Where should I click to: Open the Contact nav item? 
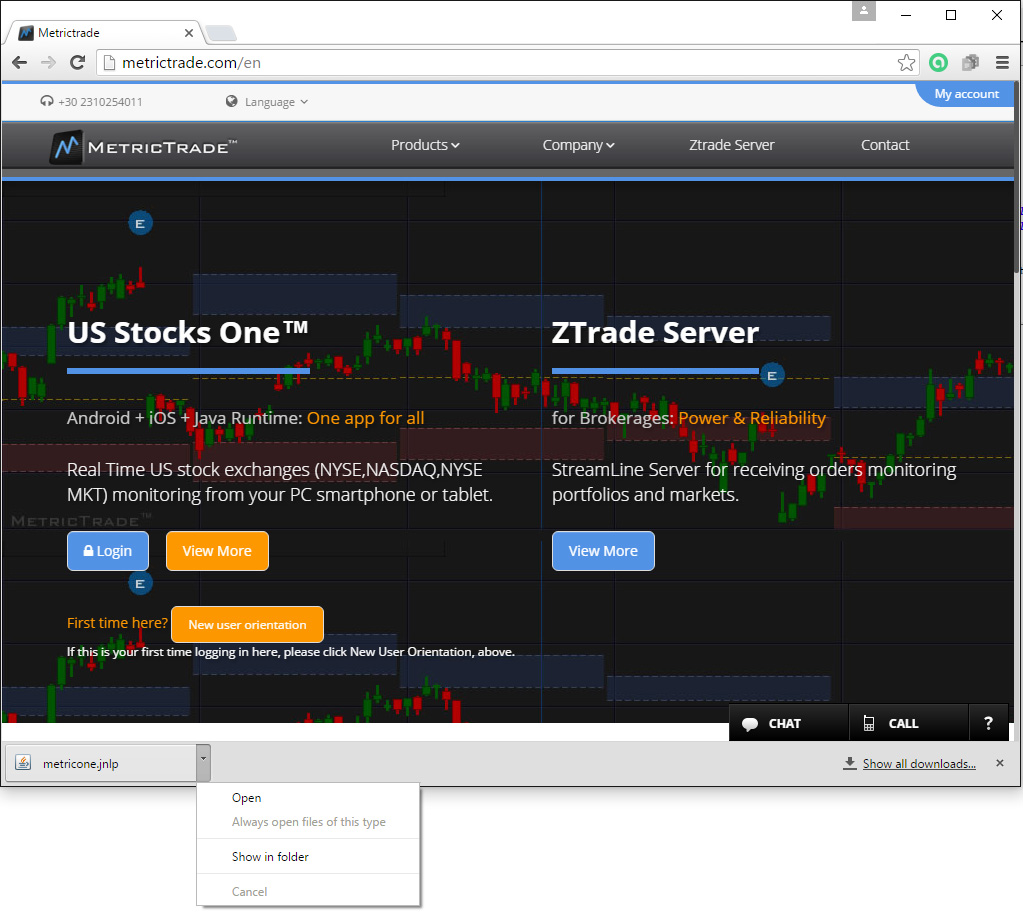[x=885, y=145]
